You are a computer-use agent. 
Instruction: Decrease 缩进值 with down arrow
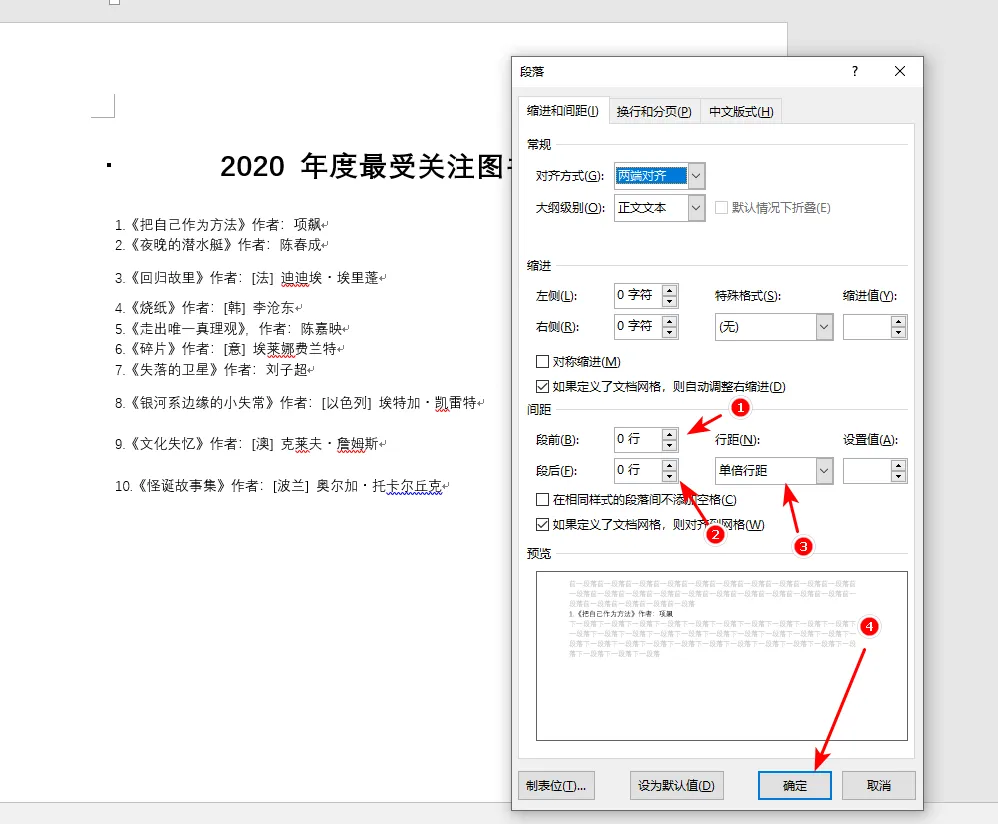(x=899, y=333)
